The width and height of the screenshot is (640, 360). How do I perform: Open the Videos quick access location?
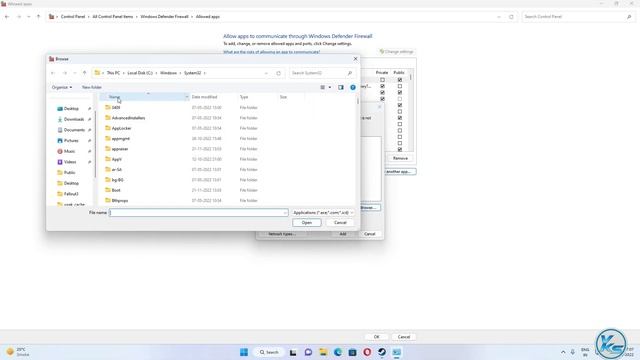pyautogui.click(x=70, y=162)
